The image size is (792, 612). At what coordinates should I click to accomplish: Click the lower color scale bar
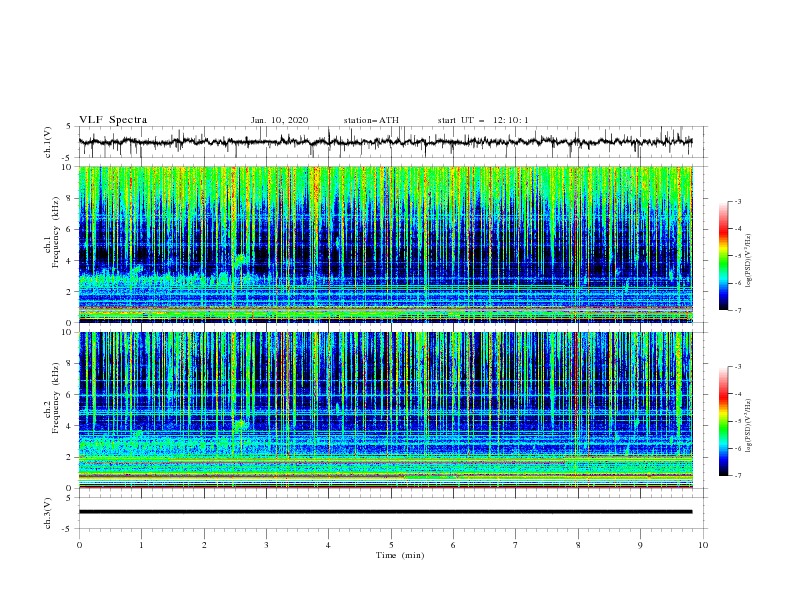pos(723,421)
